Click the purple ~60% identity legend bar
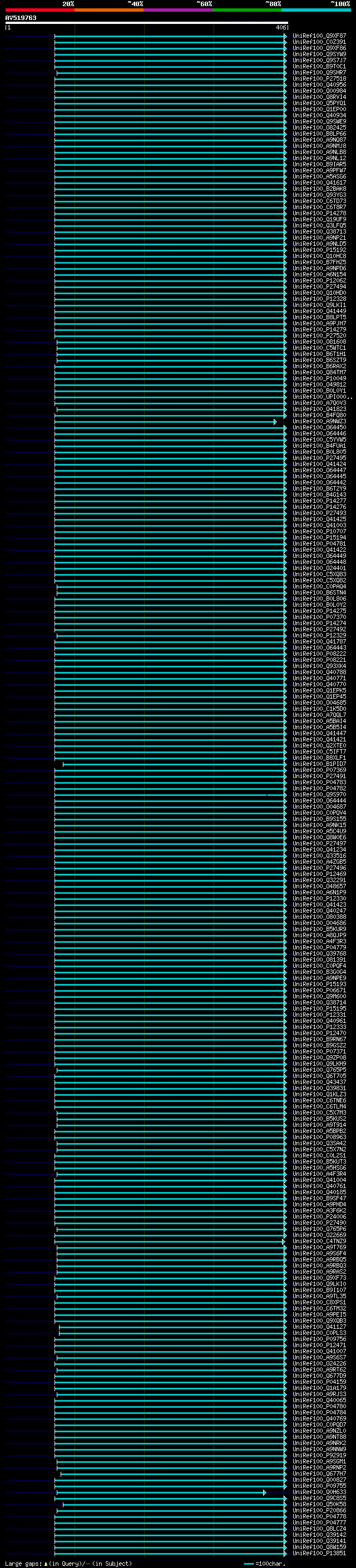This screenshot has width=356, height=1568. click(x=179, y=10)
